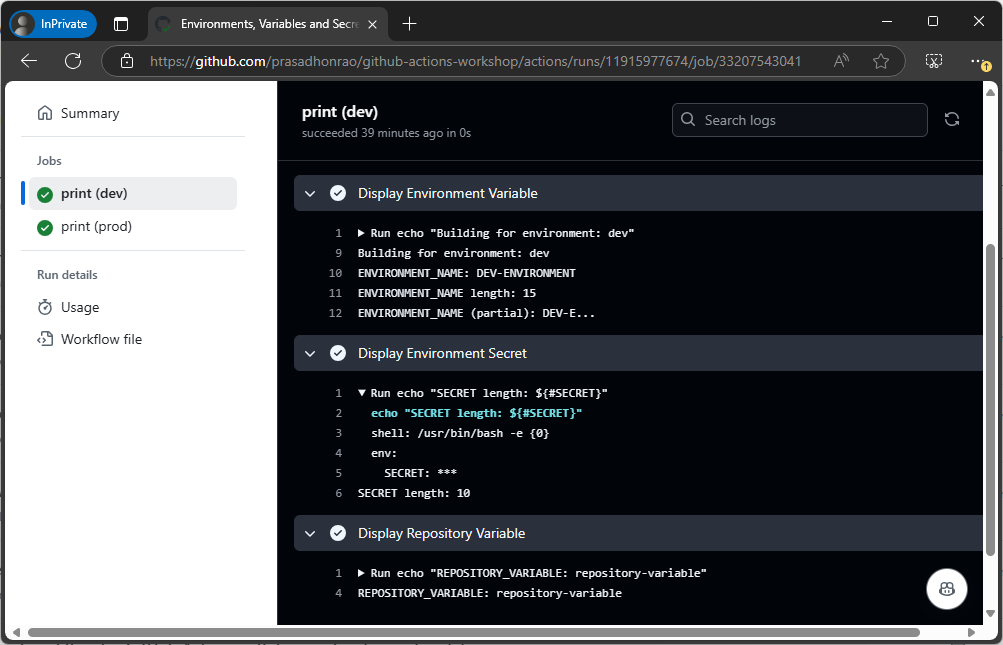Image resolution: width=1003 pixels, height=645 pixels.
Task: Start a Web Capture screenshot
Action: [x=933, y=60]
